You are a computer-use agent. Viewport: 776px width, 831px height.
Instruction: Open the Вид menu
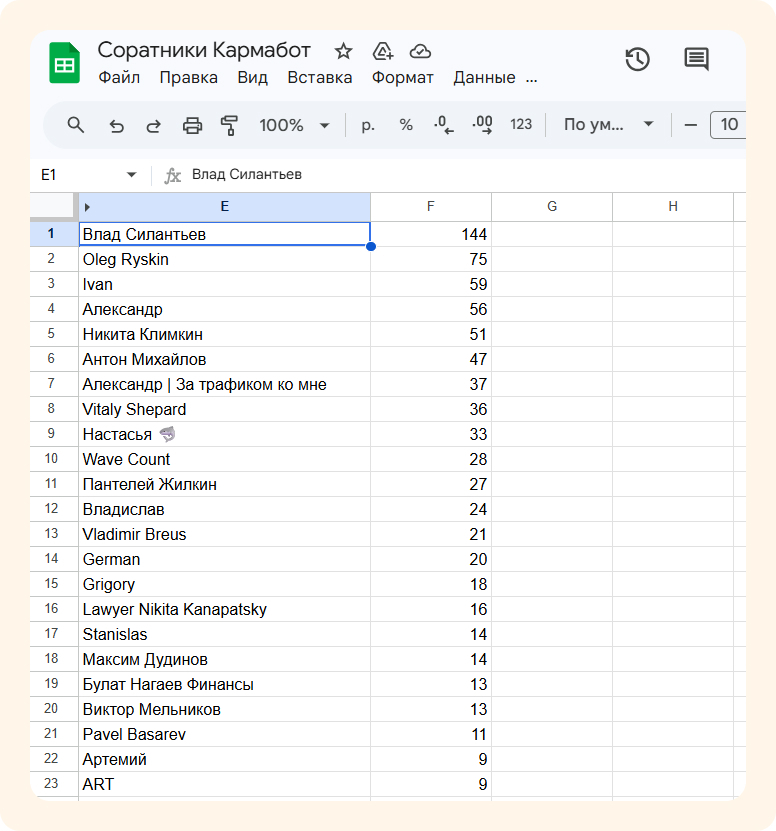click(x=252, y=77)
